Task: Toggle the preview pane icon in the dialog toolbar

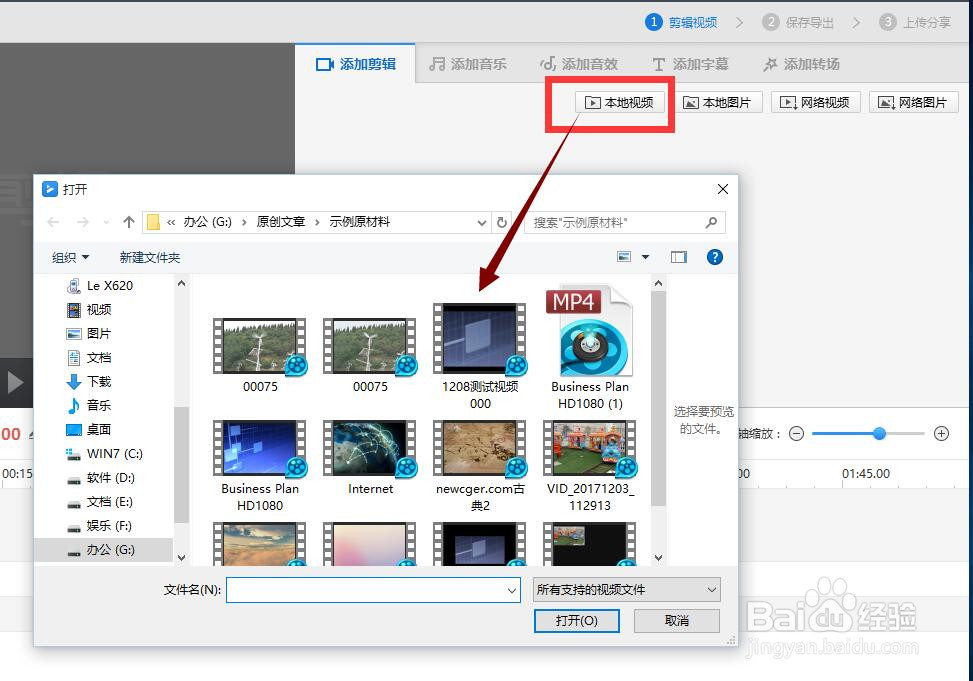Action: [x=678, y=257]
